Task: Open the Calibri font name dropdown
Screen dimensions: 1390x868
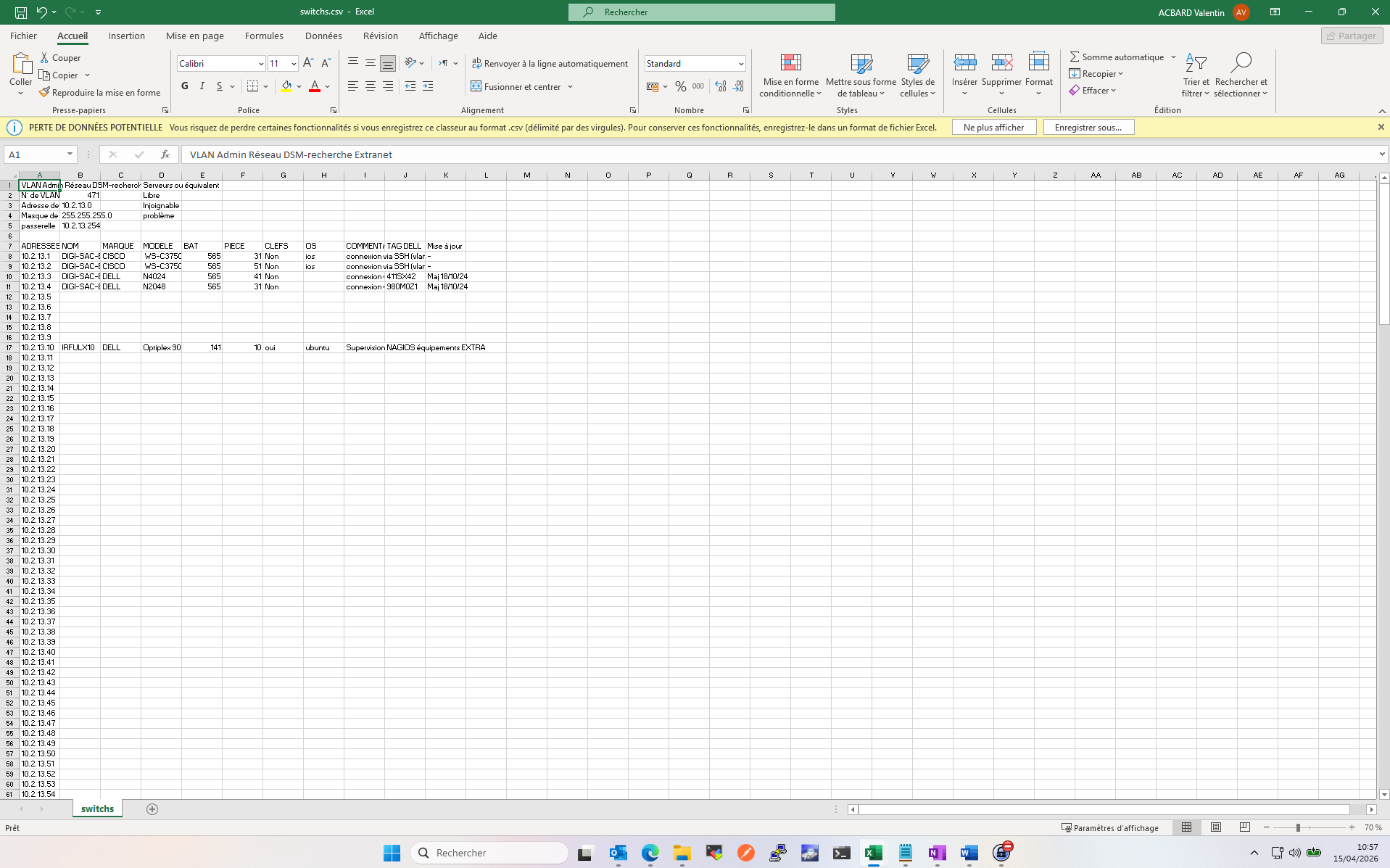Action: pyautogui.click(x=261, y=64)
